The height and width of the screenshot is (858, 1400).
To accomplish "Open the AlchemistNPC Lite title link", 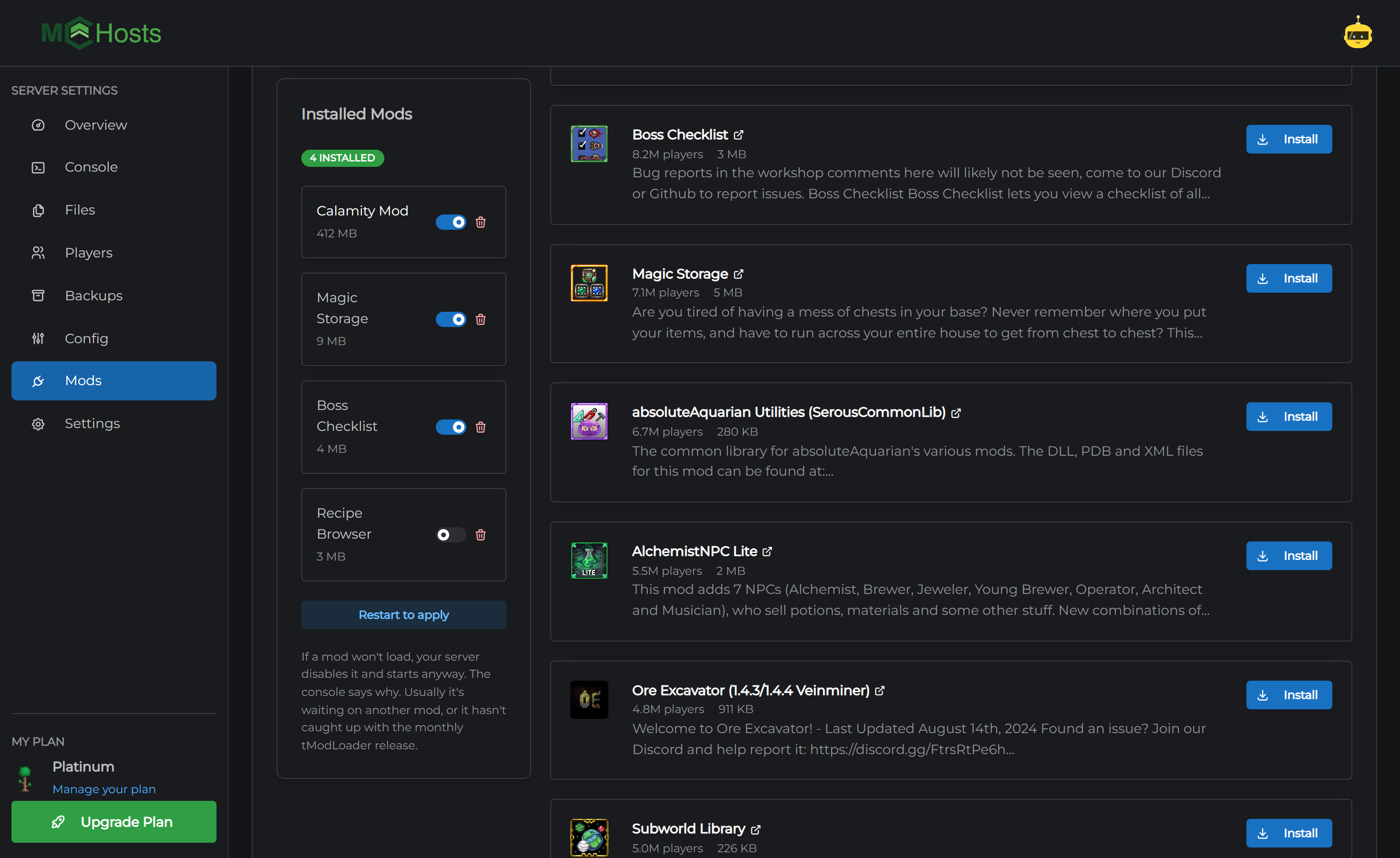I will tap(694, 552).
